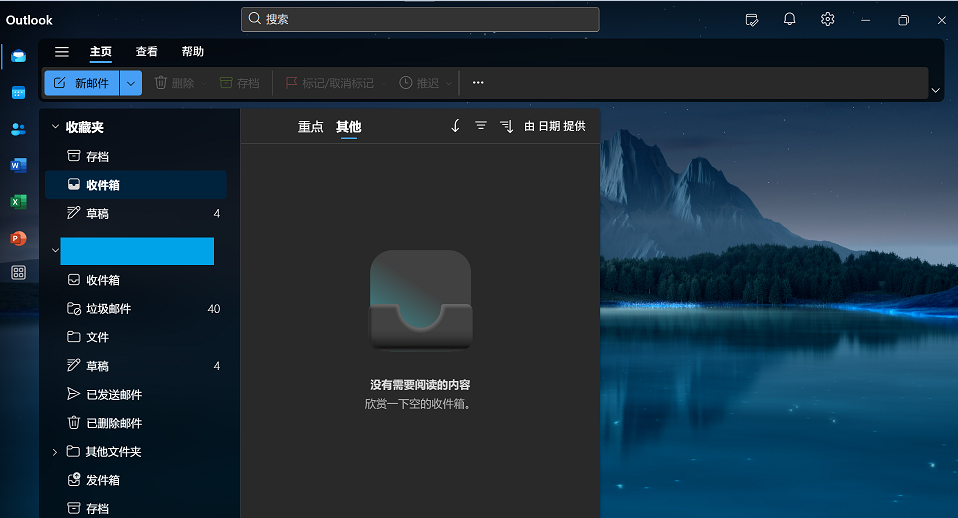Open the Delete dropdown arrow
Screen dimensions: 958x518
coord(204,83)
